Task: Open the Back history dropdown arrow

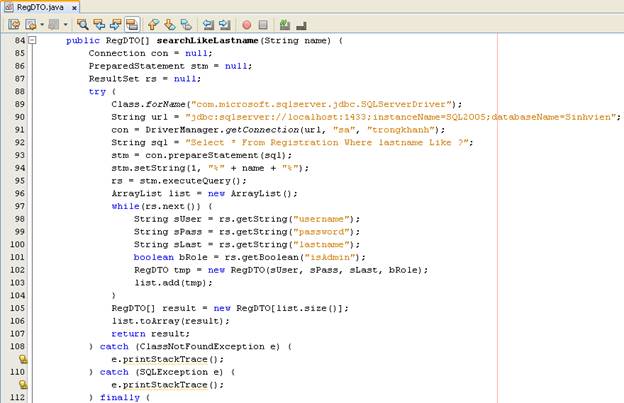Action: (42, 25)
